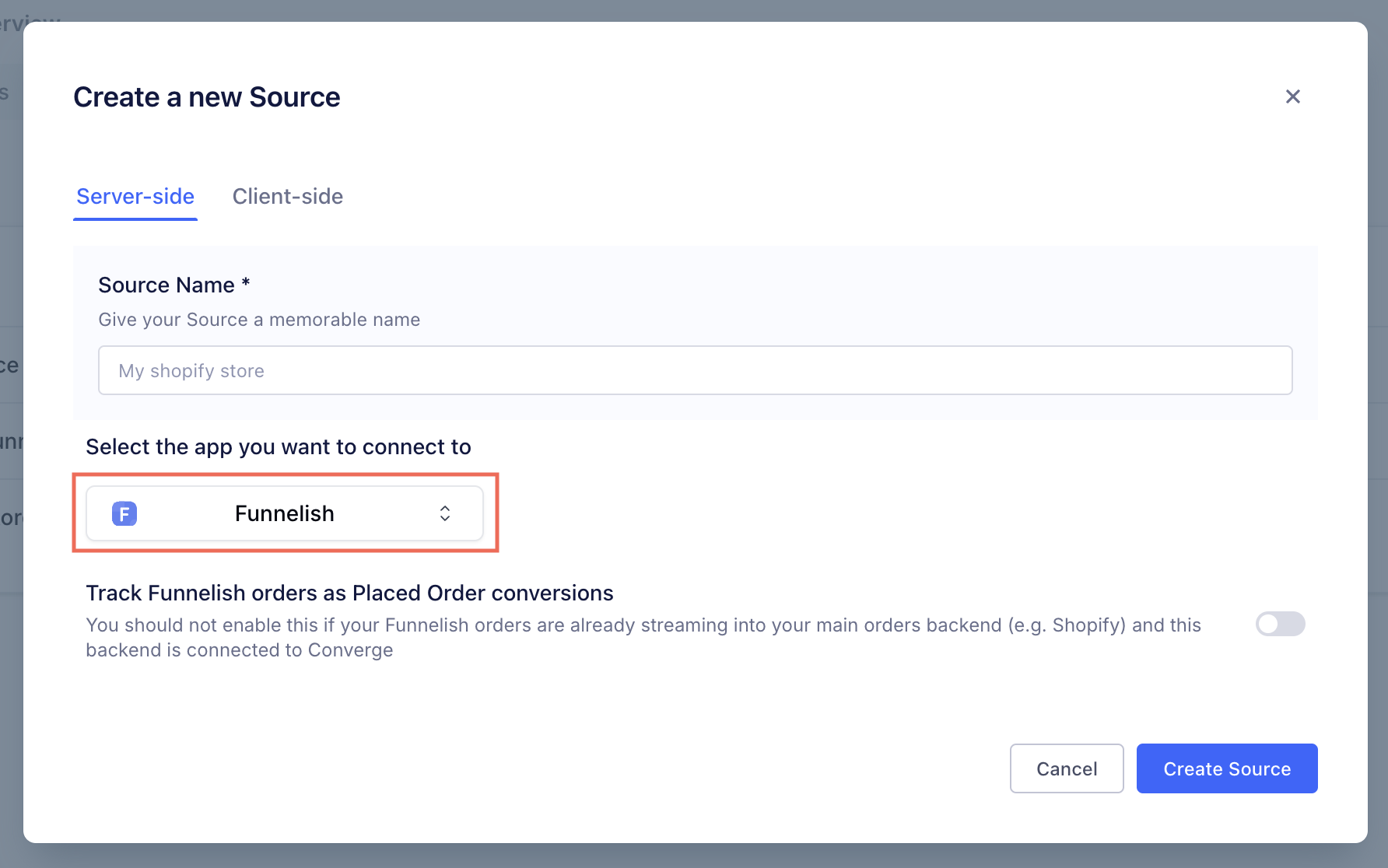The image size is (1388, 868).
Task: Click the 'Create a new Source' heading
Action: coord(207,97)
